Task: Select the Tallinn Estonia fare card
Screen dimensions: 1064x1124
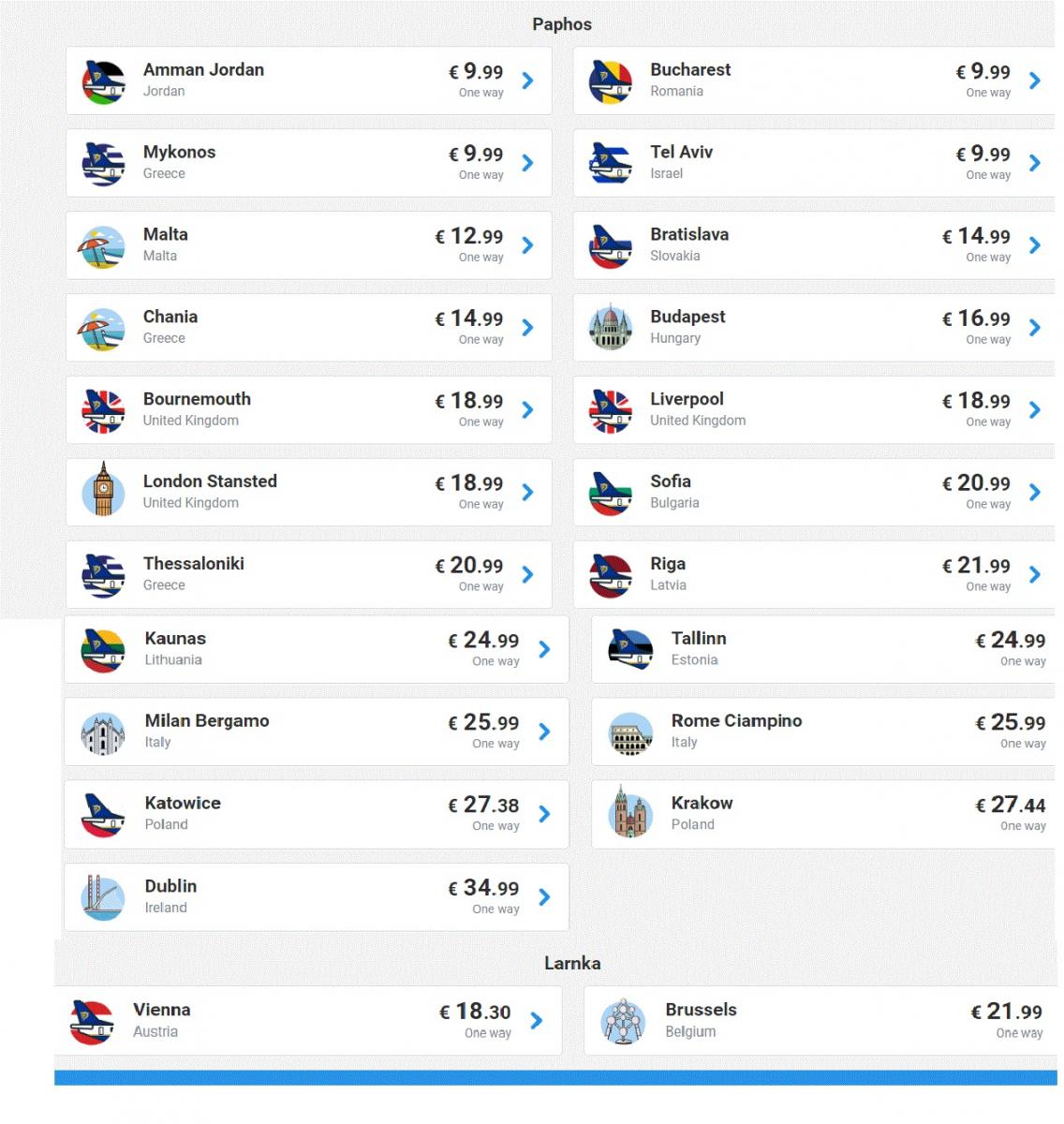Action: point(824,649)
